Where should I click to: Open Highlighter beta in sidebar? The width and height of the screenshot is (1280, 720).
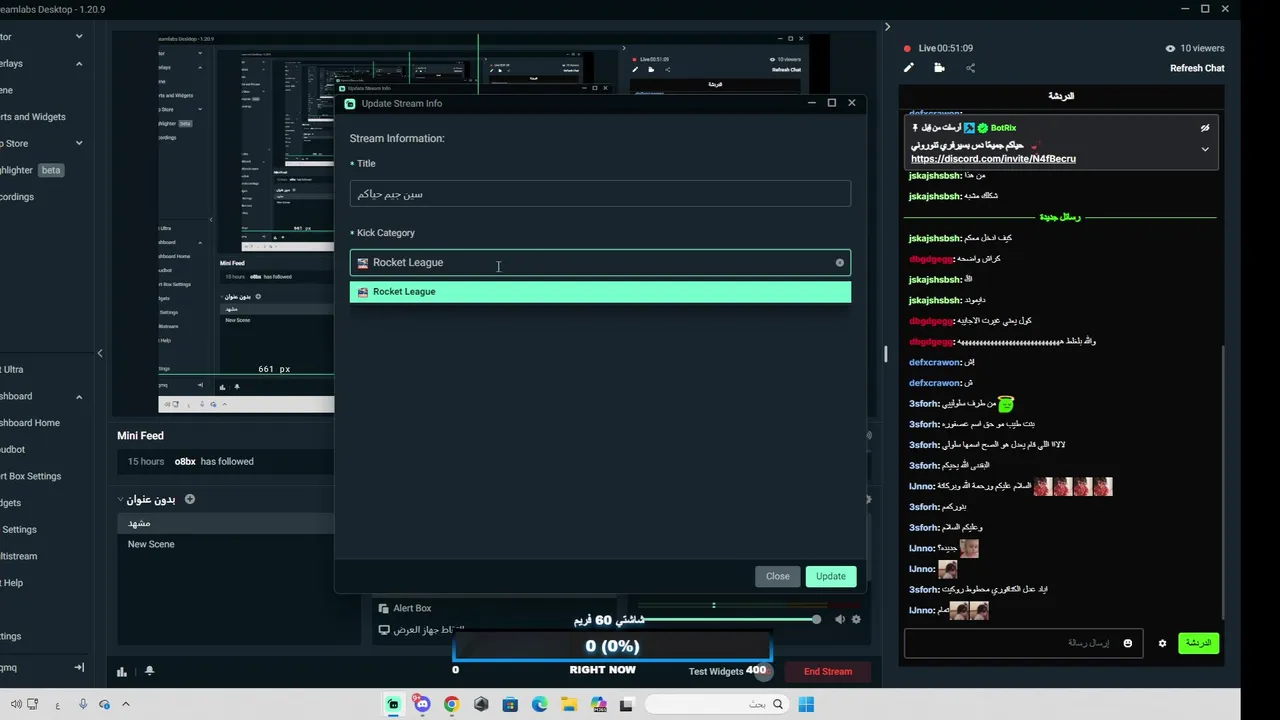coord(32,170)
